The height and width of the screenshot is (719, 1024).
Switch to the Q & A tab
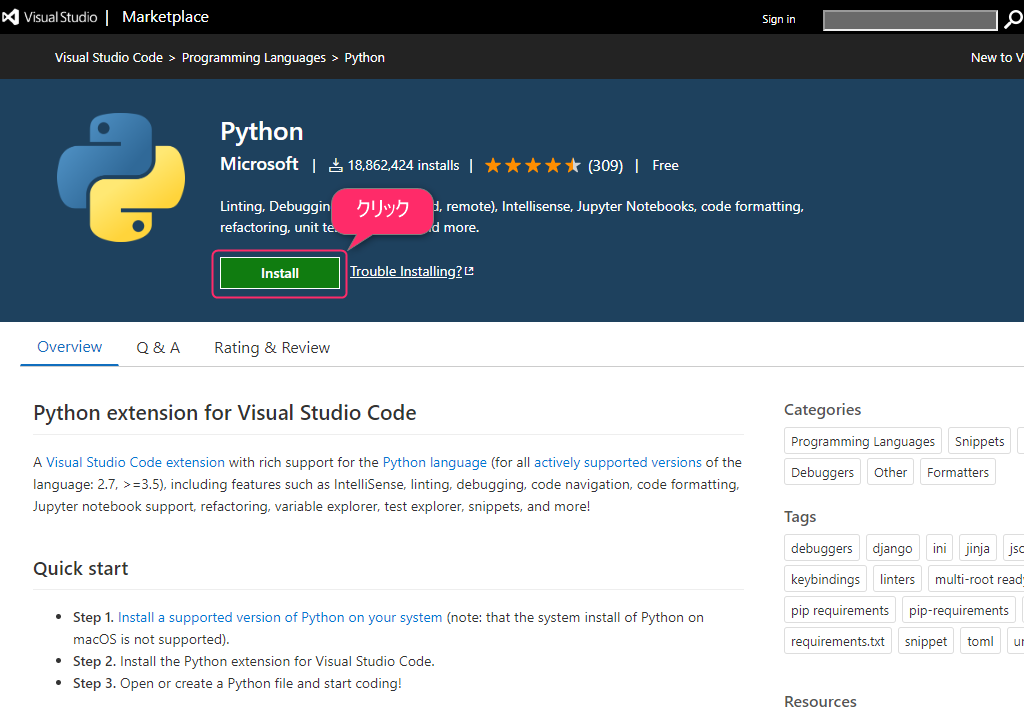click(x=158, y=347)
